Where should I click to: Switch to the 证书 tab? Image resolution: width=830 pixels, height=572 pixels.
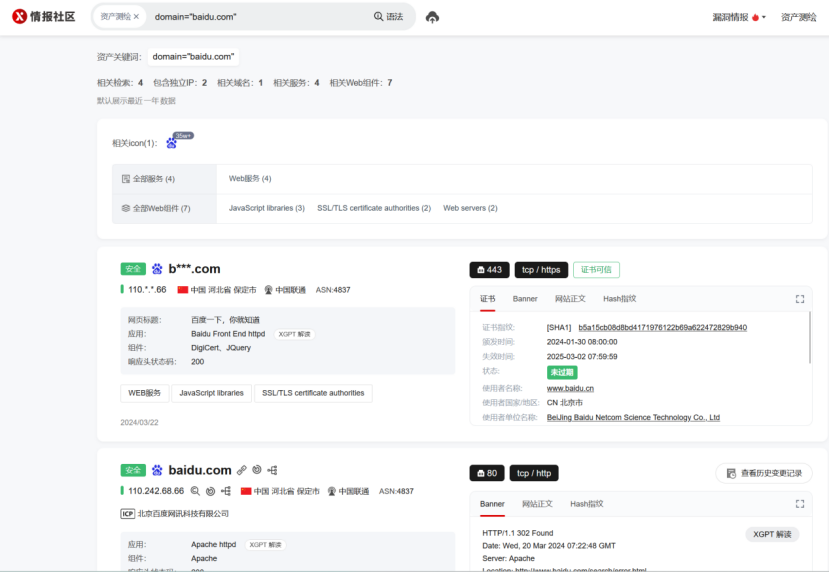point(488,299)
